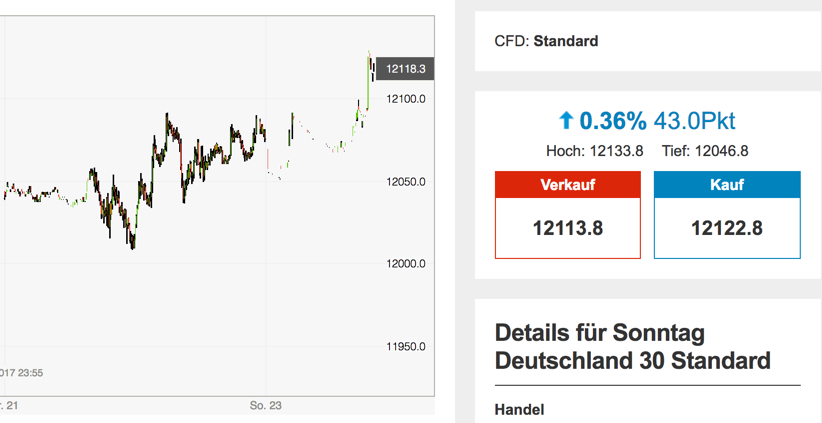
Task: Click the 43.0Pkt points change
Action: 694,121
